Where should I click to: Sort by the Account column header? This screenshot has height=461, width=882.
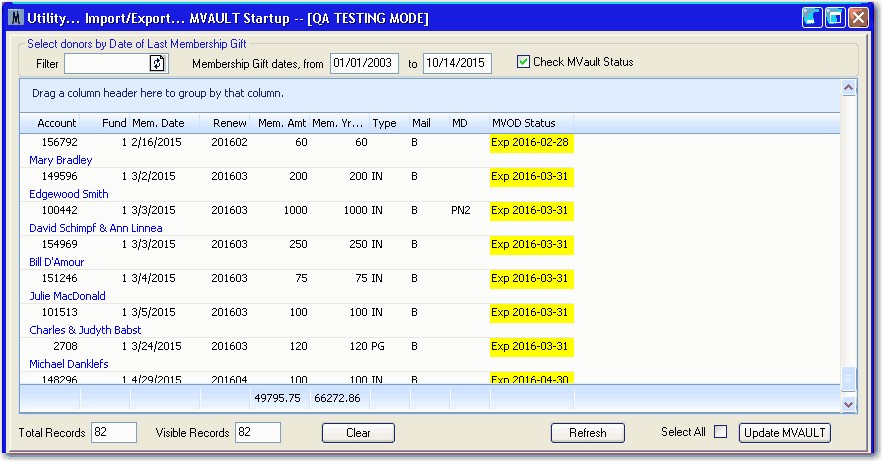(51, 123)
